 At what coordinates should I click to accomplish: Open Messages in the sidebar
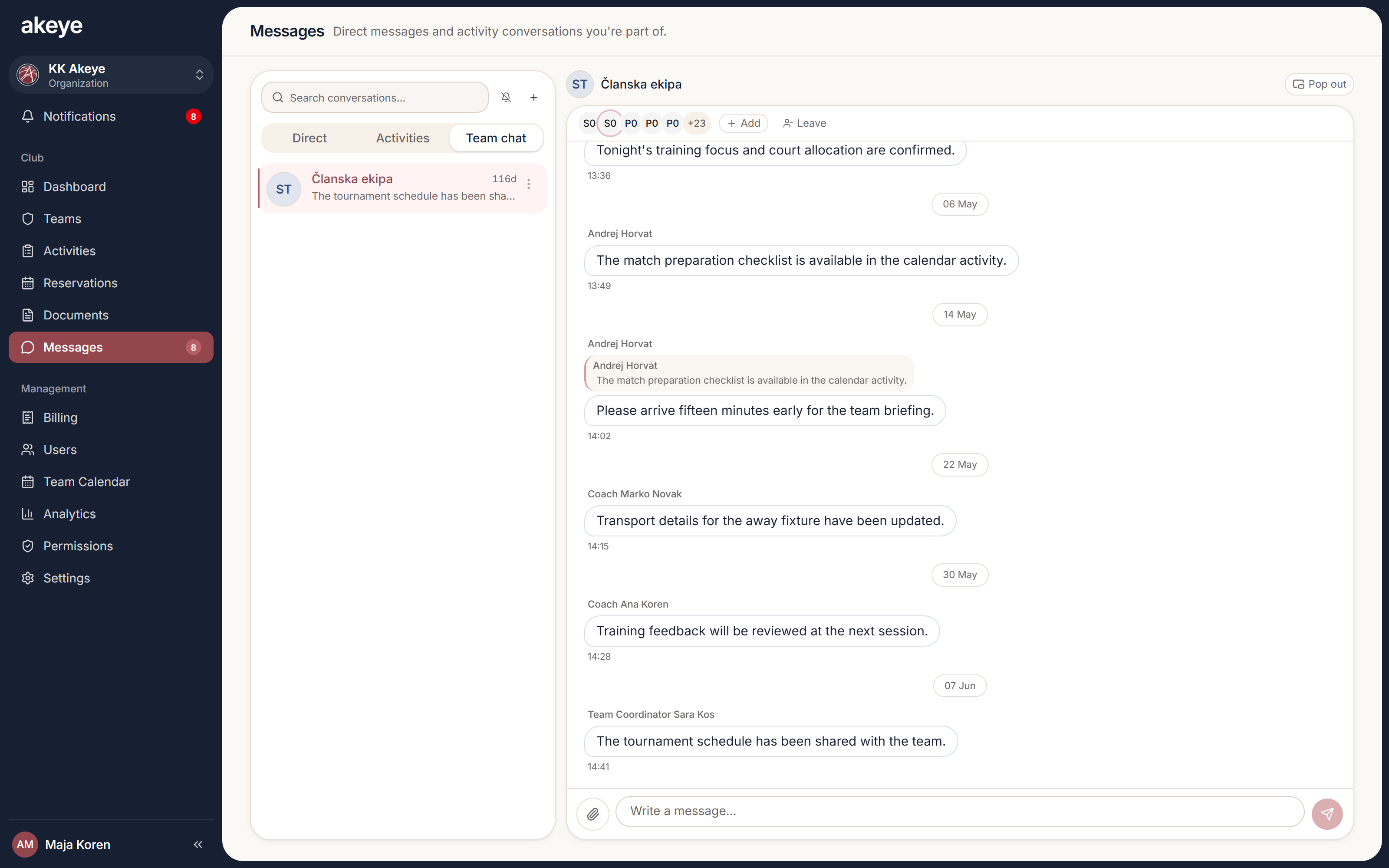[x=111, y=347]
